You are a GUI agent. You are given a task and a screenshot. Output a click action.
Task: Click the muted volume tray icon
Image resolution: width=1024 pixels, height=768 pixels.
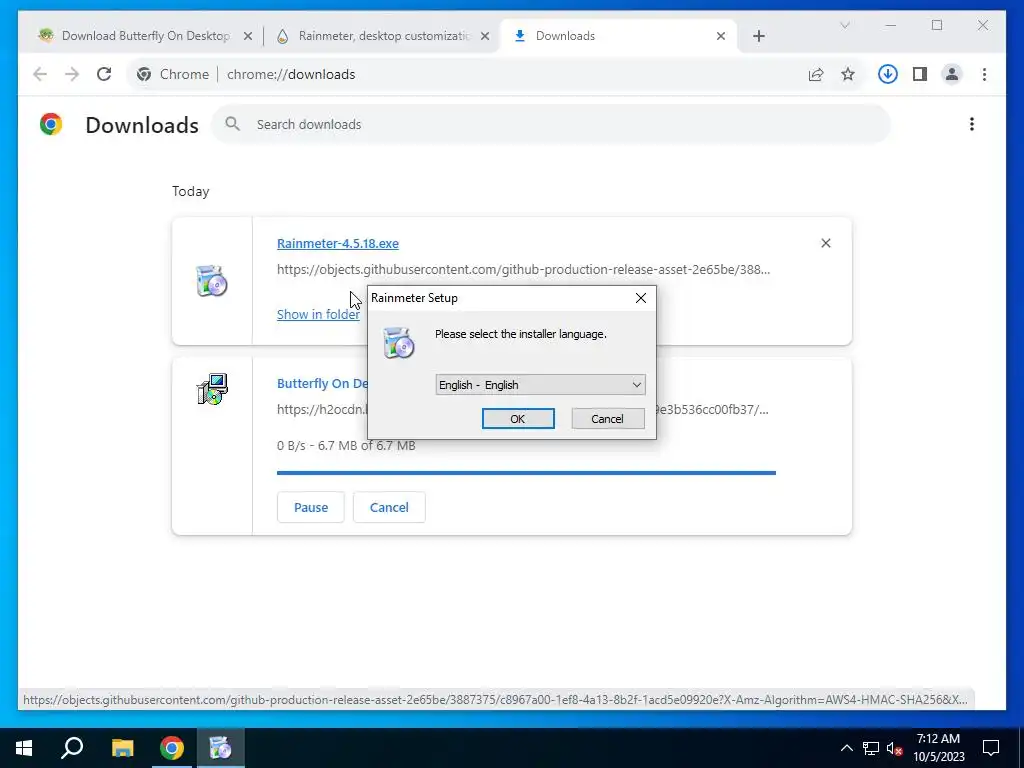(894, 748)
